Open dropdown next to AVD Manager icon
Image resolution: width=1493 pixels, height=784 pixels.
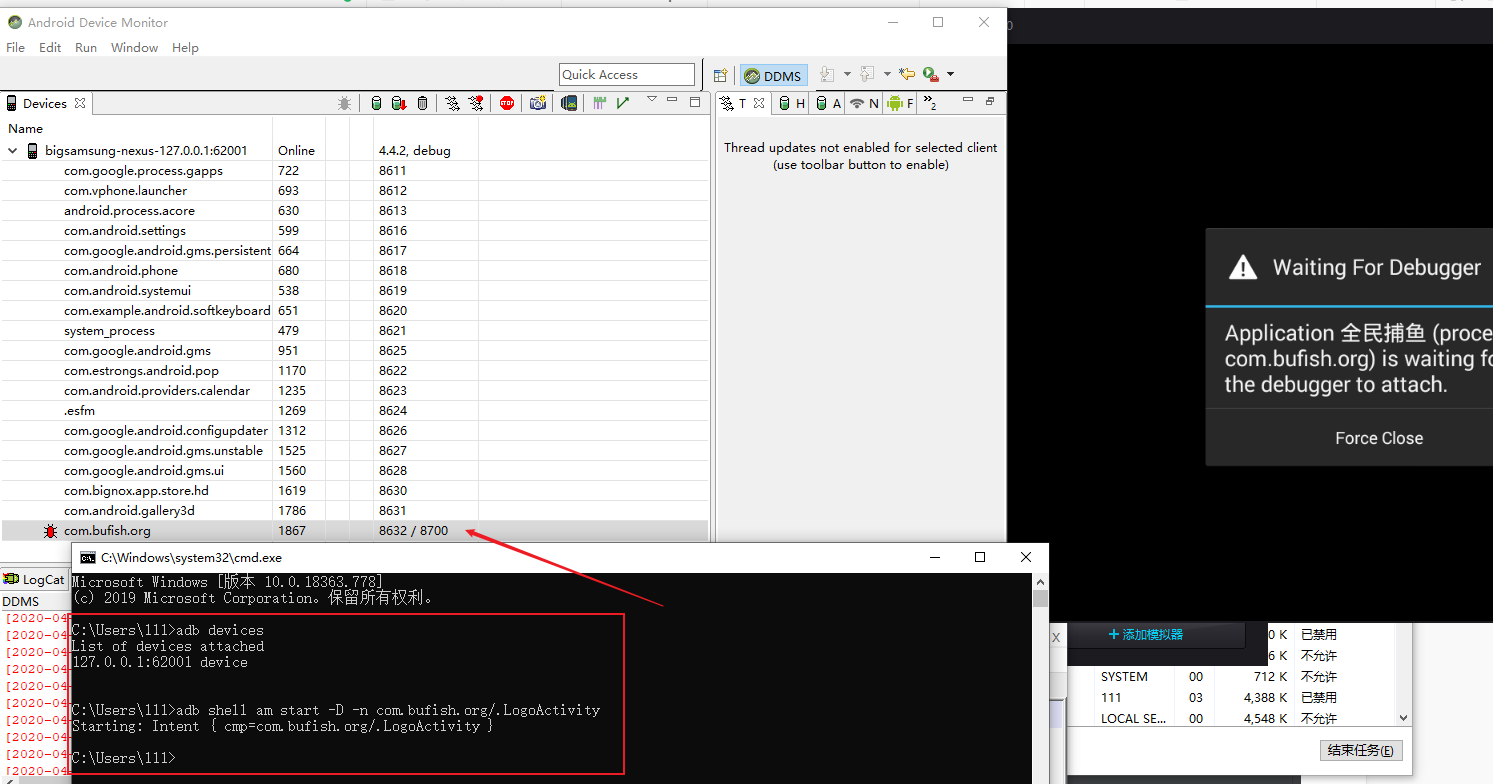[x=886, y=74]
